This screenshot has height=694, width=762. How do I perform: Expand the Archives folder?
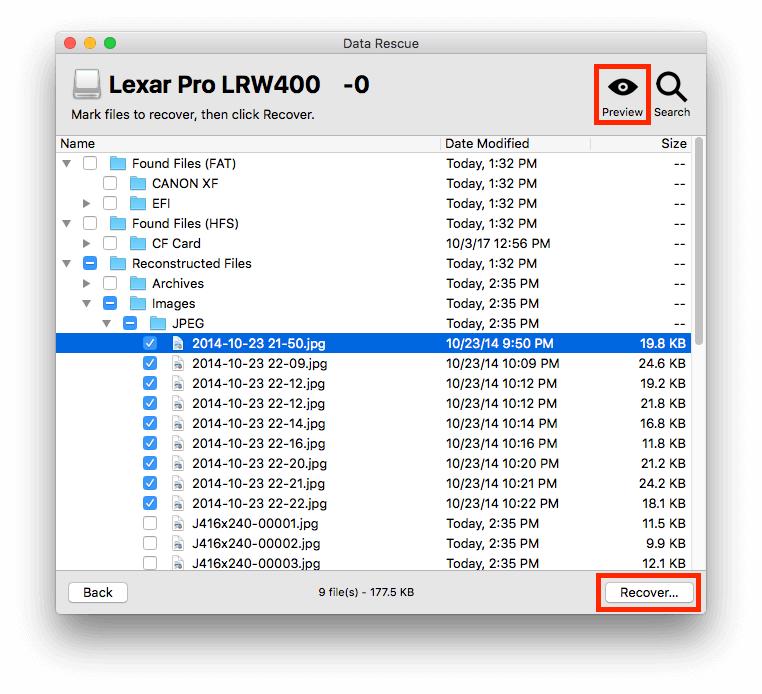87,283
